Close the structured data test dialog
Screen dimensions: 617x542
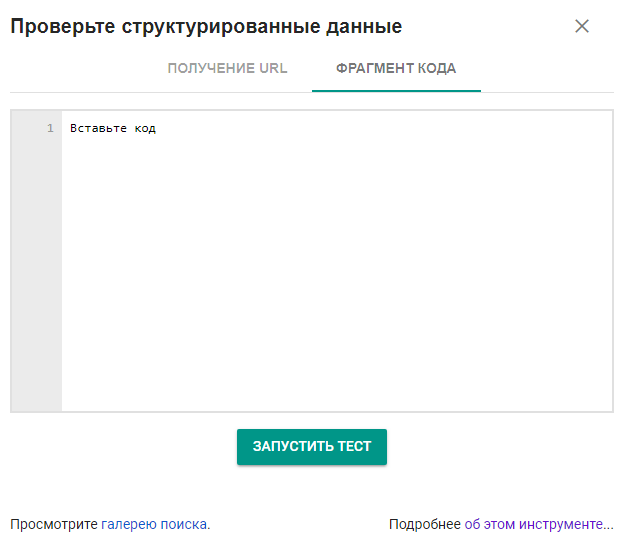coord(582,26)
